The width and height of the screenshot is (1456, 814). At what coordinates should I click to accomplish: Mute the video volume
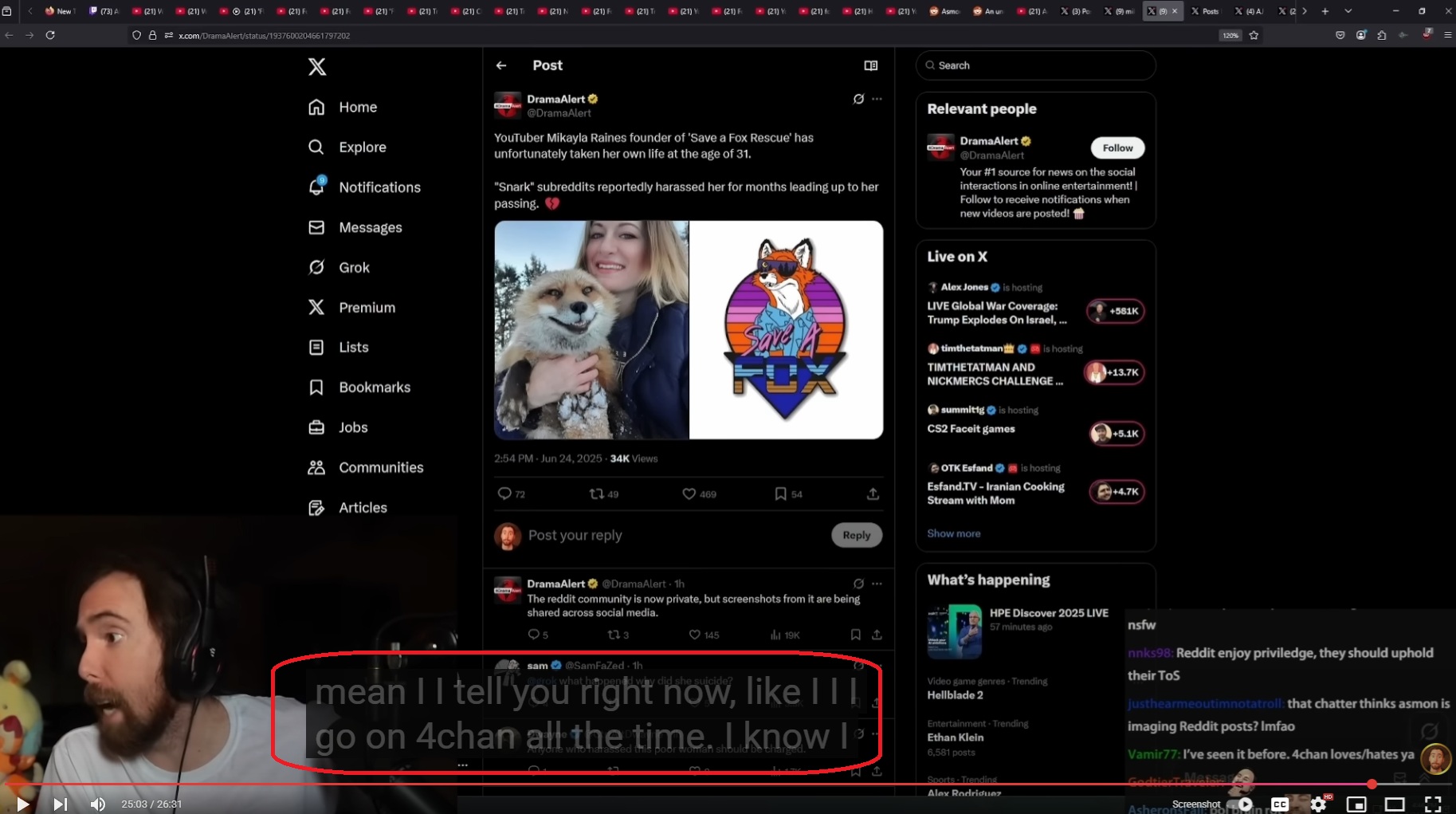pos(97,804)
